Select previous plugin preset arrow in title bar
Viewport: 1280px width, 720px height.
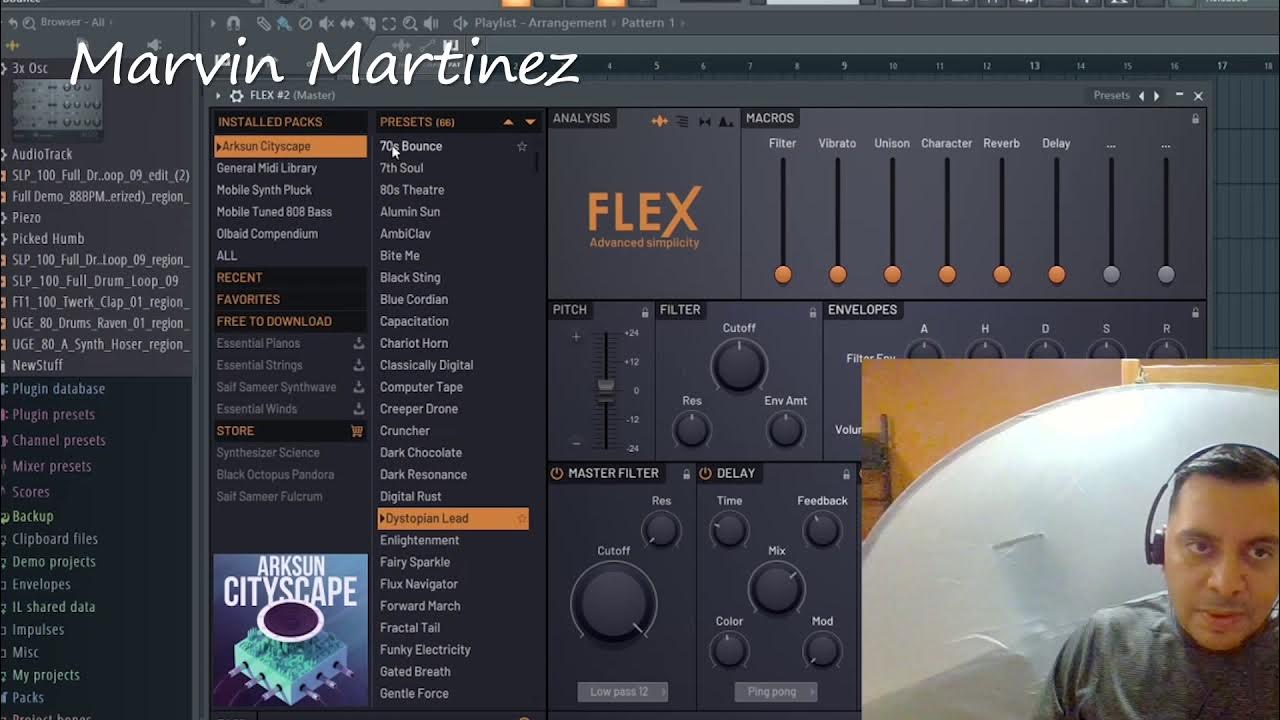[x=1141, y=96]
